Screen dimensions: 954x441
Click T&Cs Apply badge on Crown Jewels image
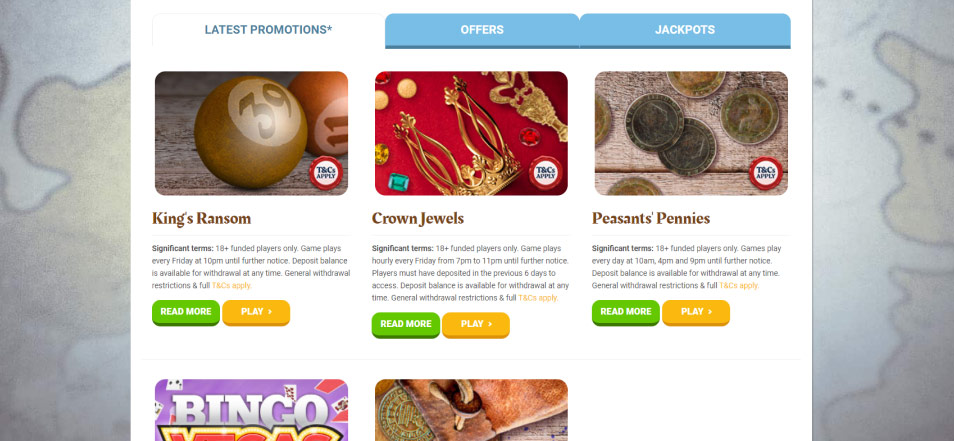(545, 173)
